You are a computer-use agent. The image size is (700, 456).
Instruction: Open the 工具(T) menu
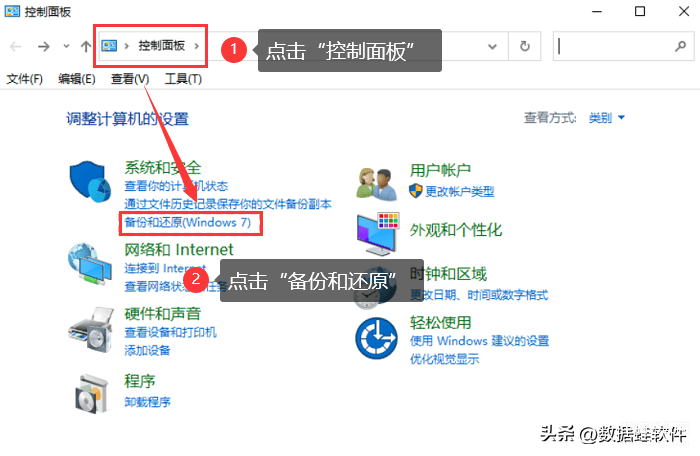tap(183, 79)
